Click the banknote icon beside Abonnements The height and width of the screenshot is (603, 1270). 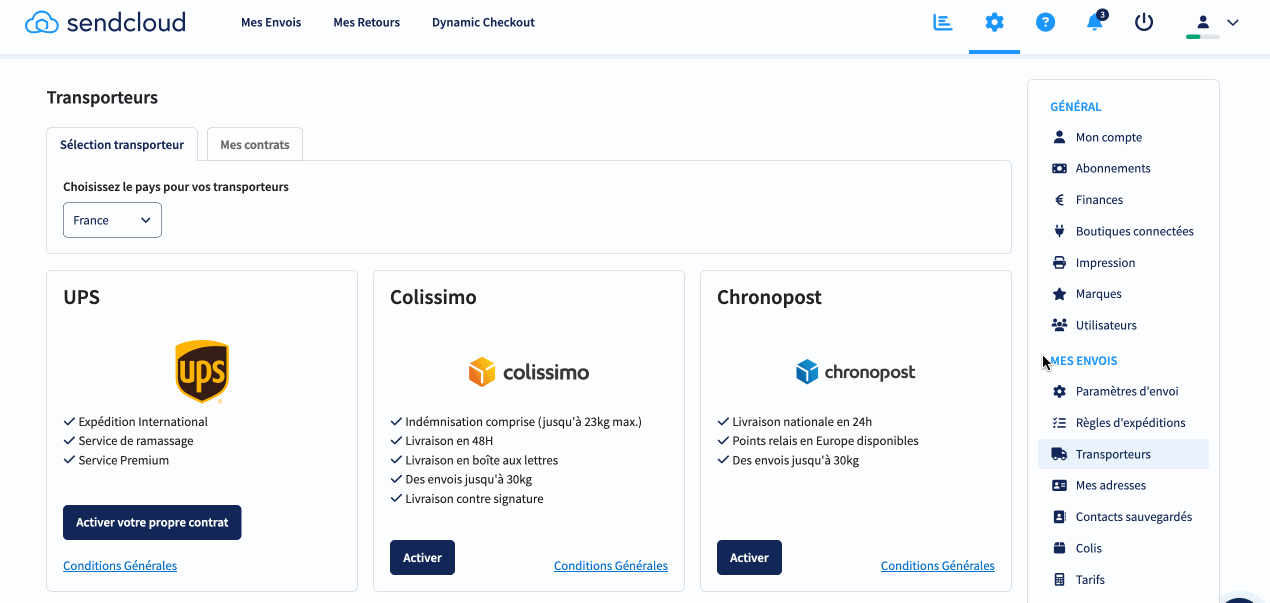1060,168
